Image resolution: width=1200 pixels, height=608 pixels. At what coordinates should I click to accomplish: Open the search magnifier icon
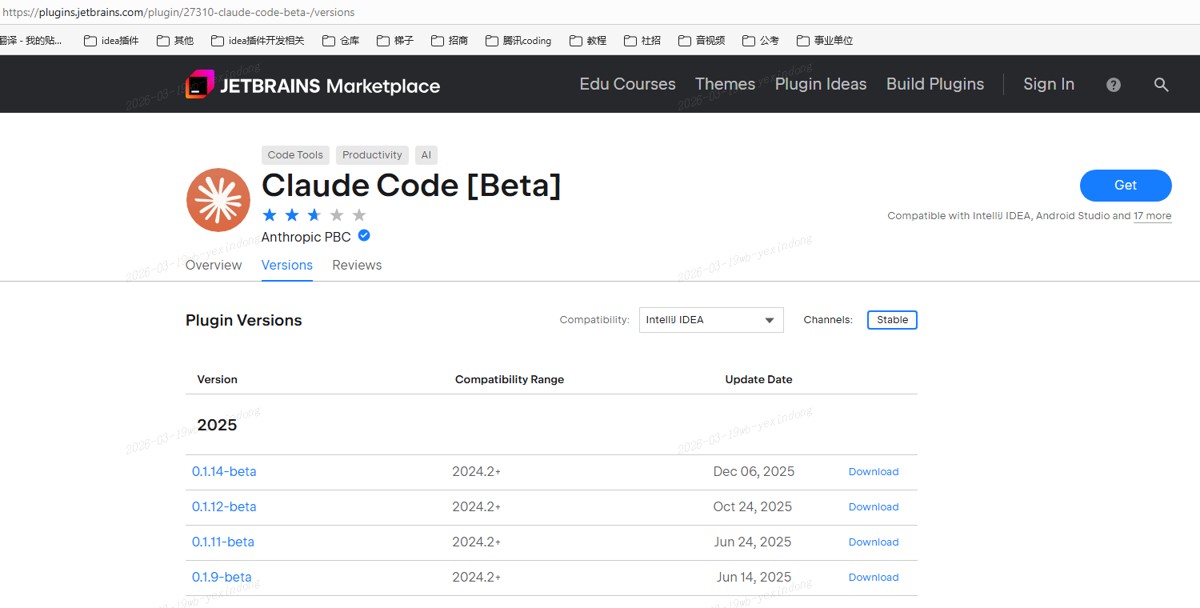click(x=1161, y=85)
